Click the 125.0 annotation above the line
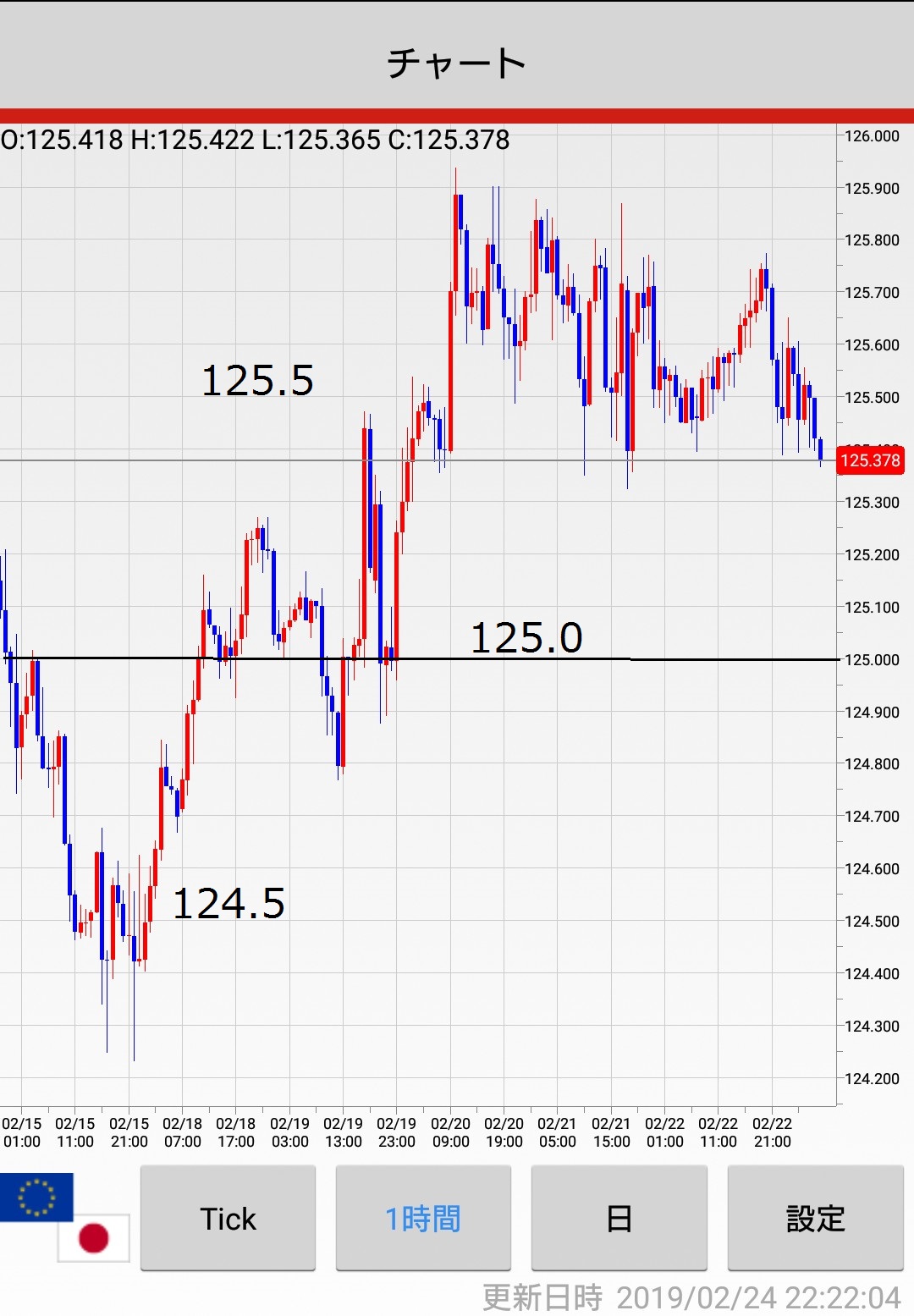914x1316 pixels. click(526, 638)
